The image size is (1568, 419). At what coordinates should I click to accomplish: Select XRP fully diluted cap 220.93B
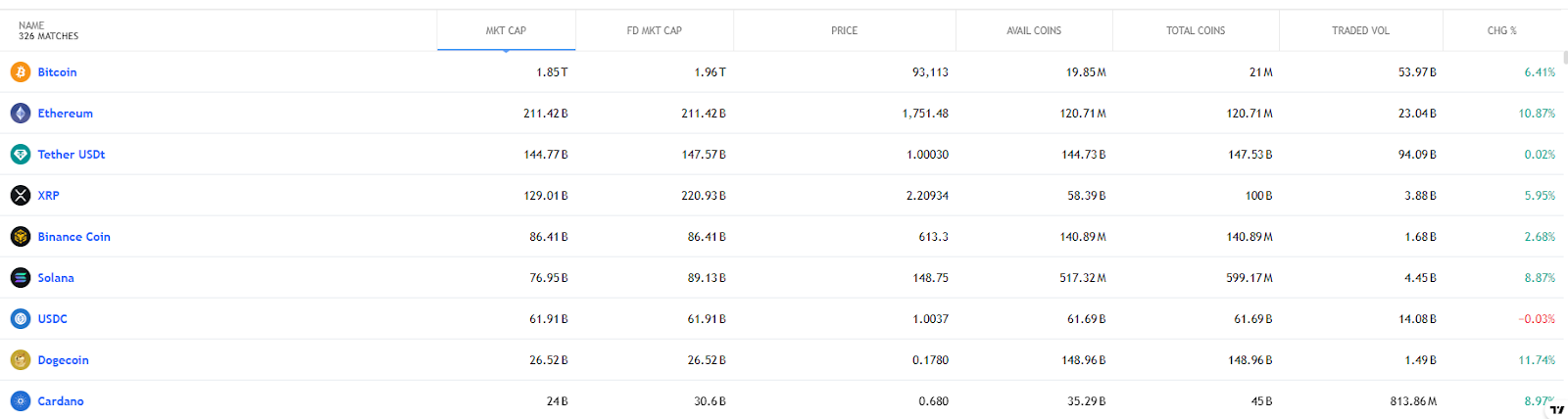704,196
